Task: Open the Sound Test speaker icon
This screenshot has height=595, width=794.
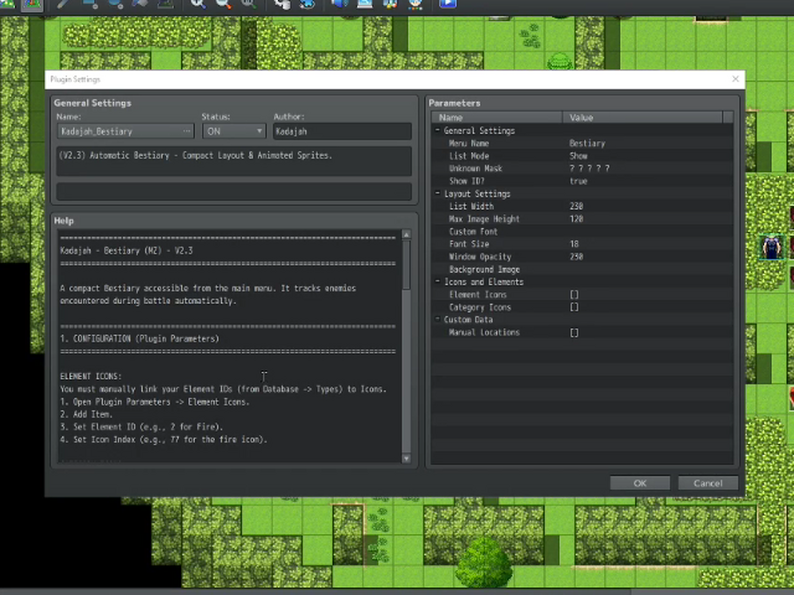Action: pos(339,4)
